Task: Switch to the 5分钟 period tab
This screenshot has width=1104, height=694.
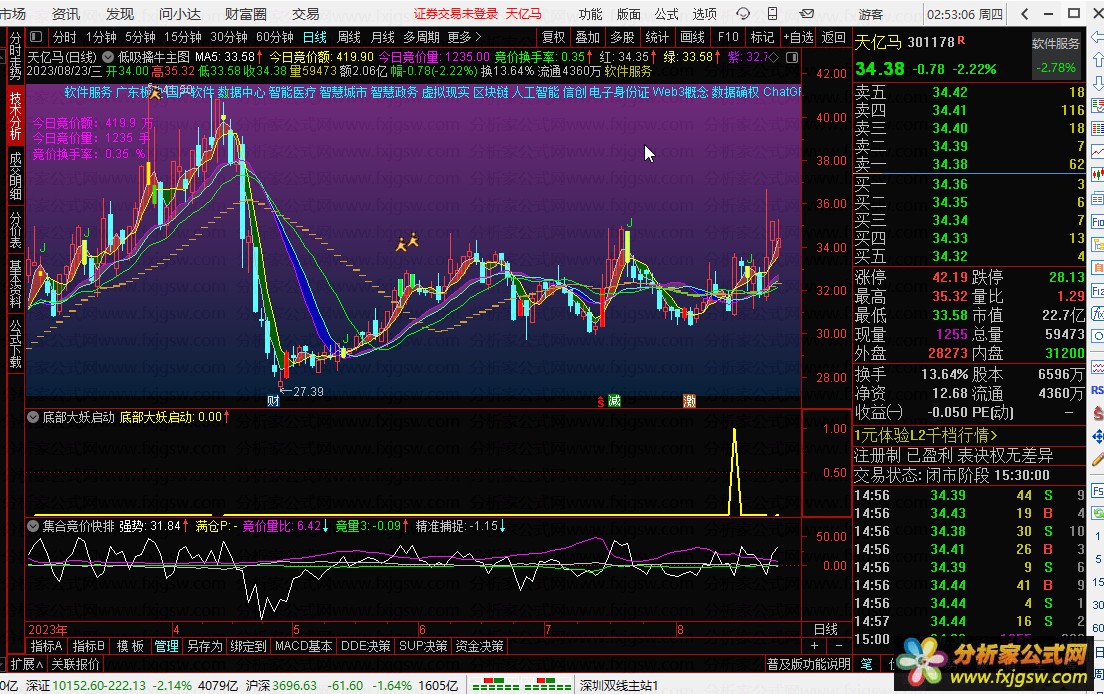Action: (x=140, y=37)
